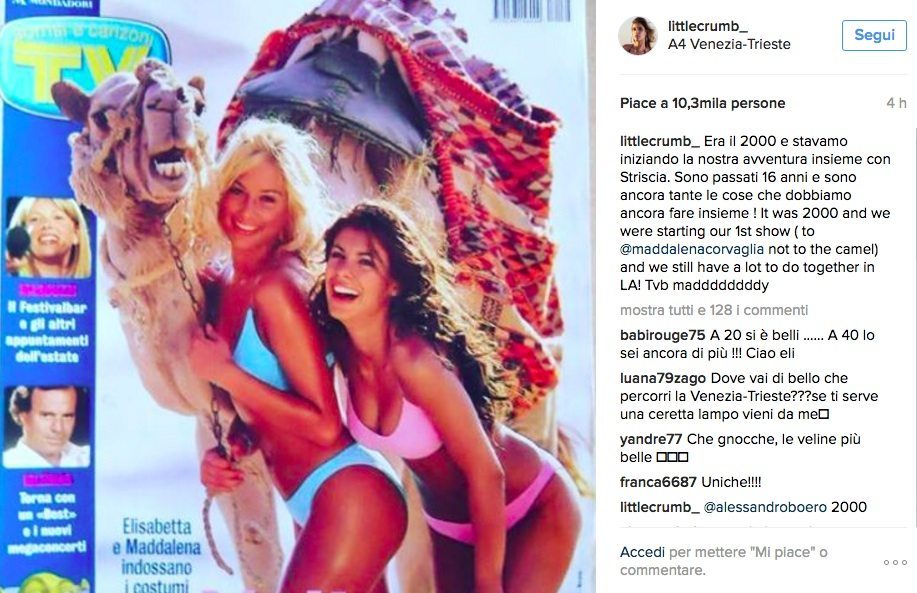Click the magazine cover photo
Screen dimensions: 917x593
298,296
